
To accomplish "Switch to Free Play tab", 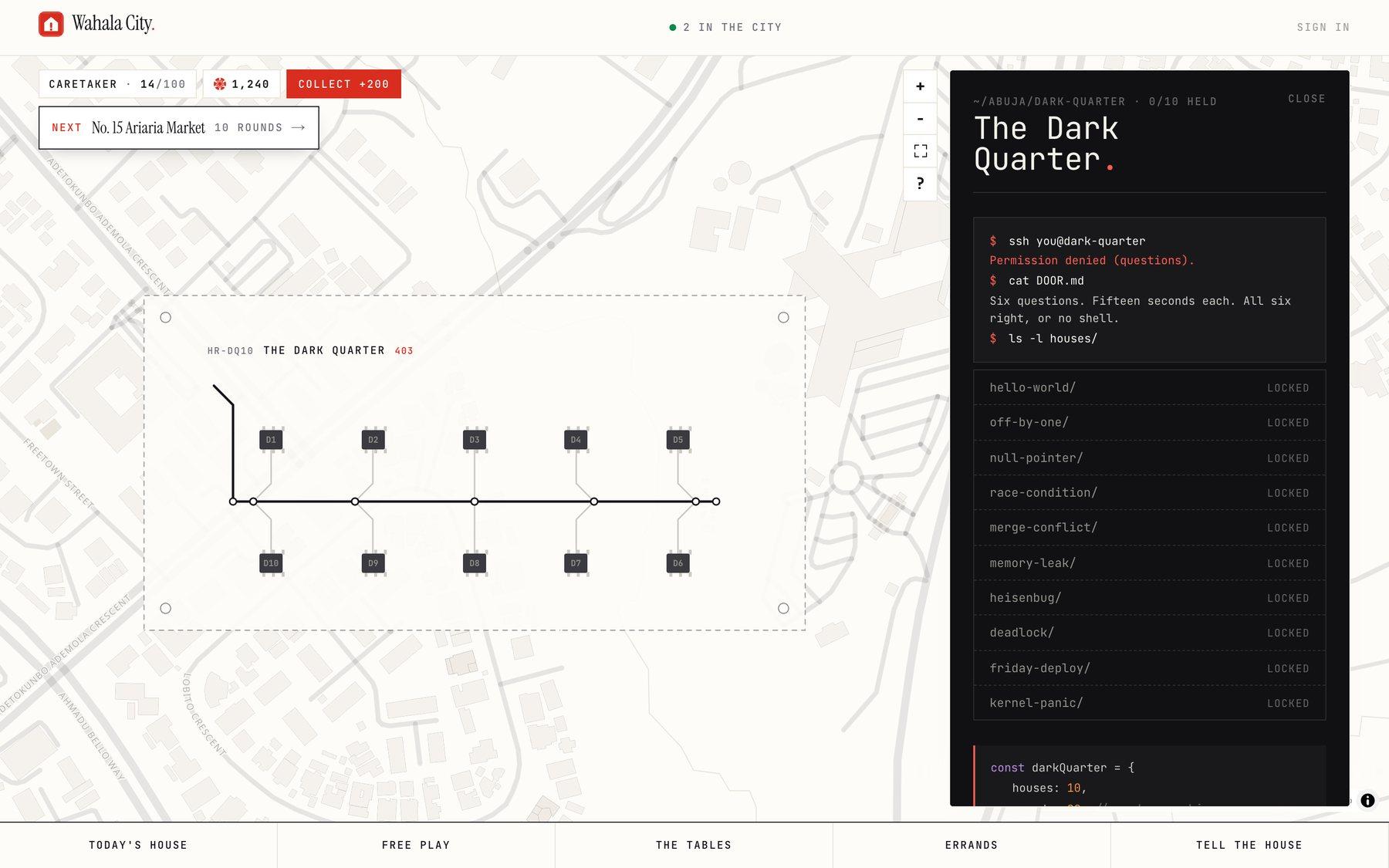I will click(416, 845).
